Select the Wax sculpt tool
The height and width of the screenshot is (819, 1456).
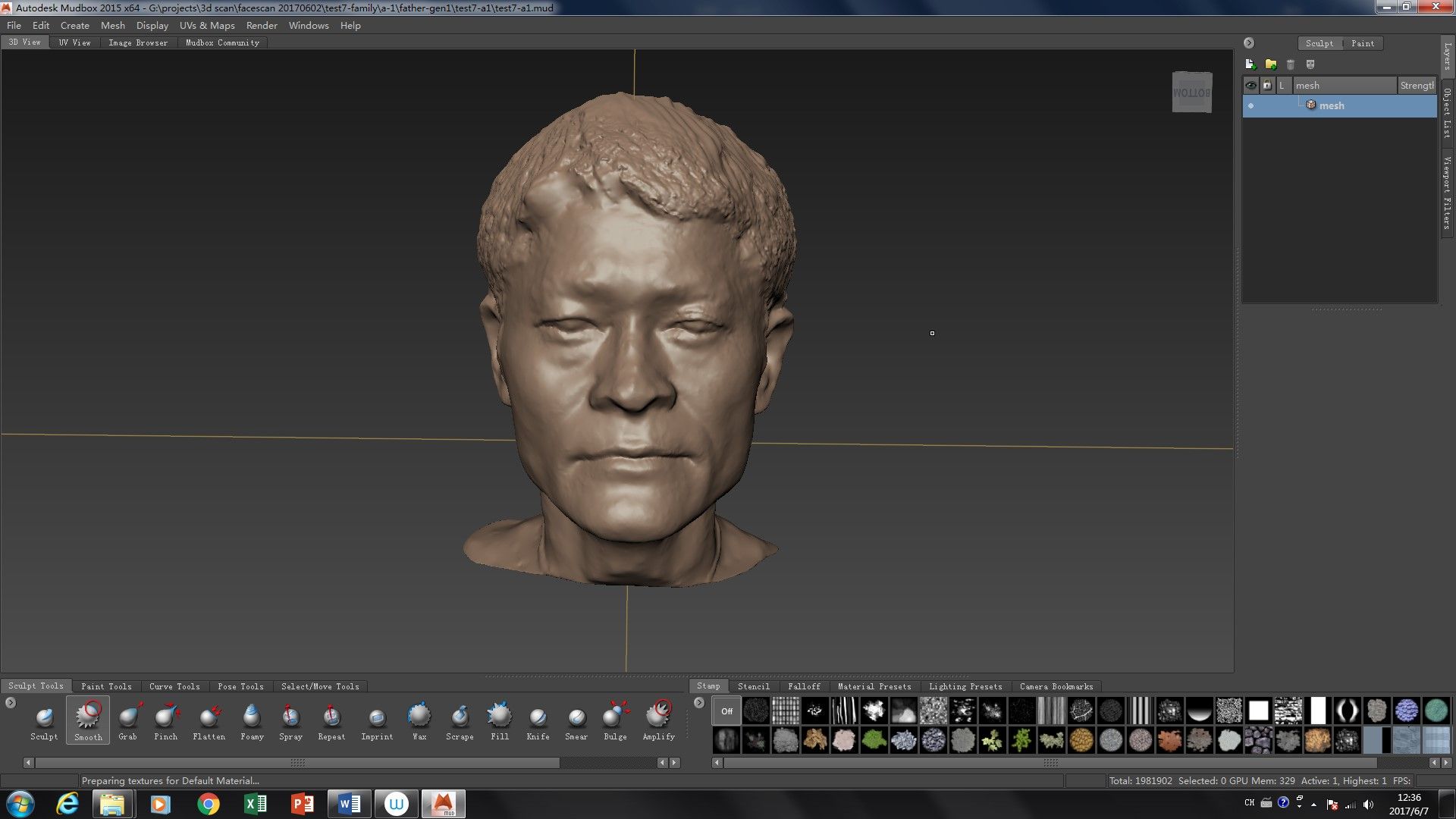coord(418,719)
